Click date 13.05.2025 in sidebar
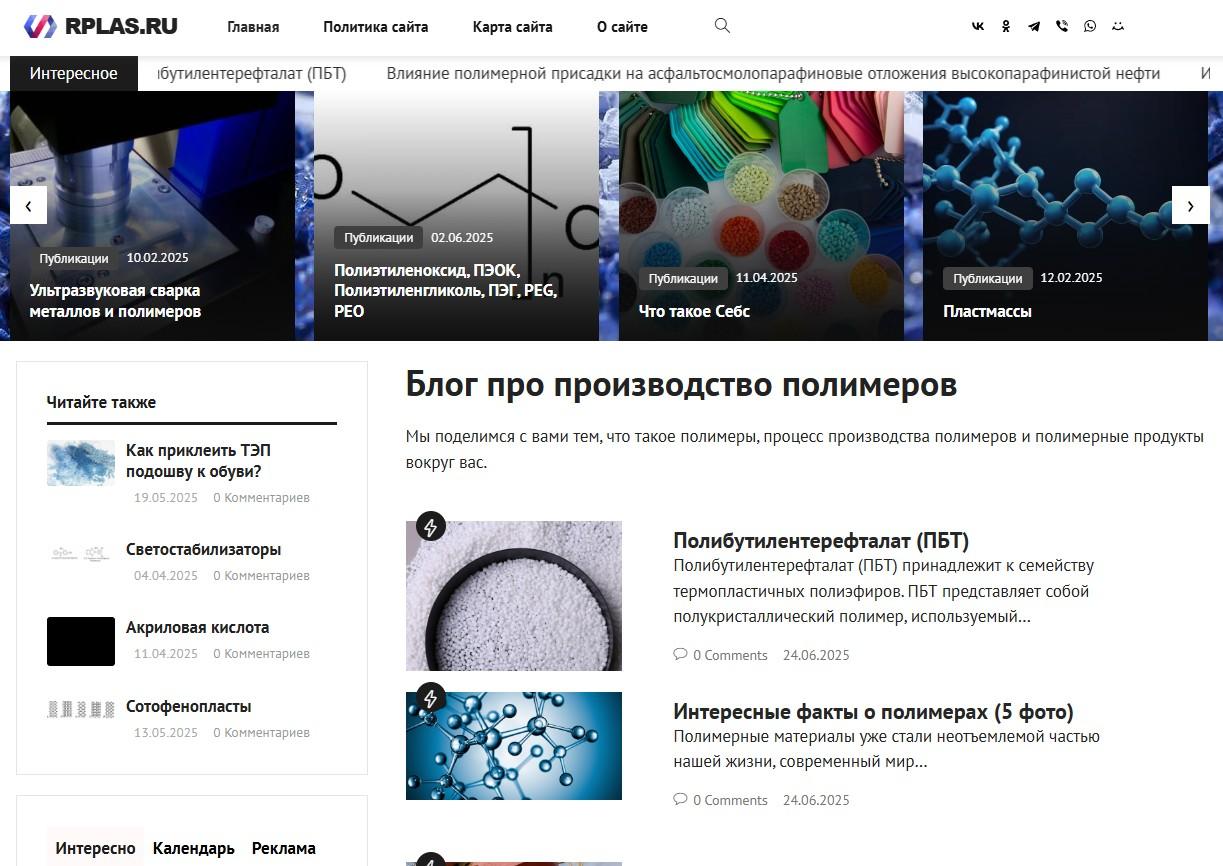Image resolution: width=1223 pixels, height=866 pixels. point(166,732)
